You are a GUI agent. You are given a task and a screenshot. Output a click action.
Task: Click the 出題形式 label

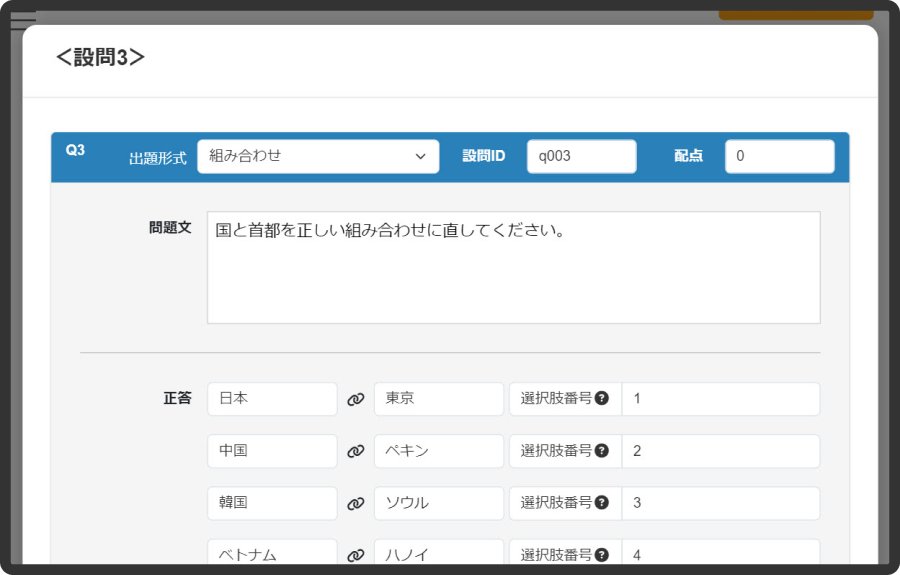[158, 158]
